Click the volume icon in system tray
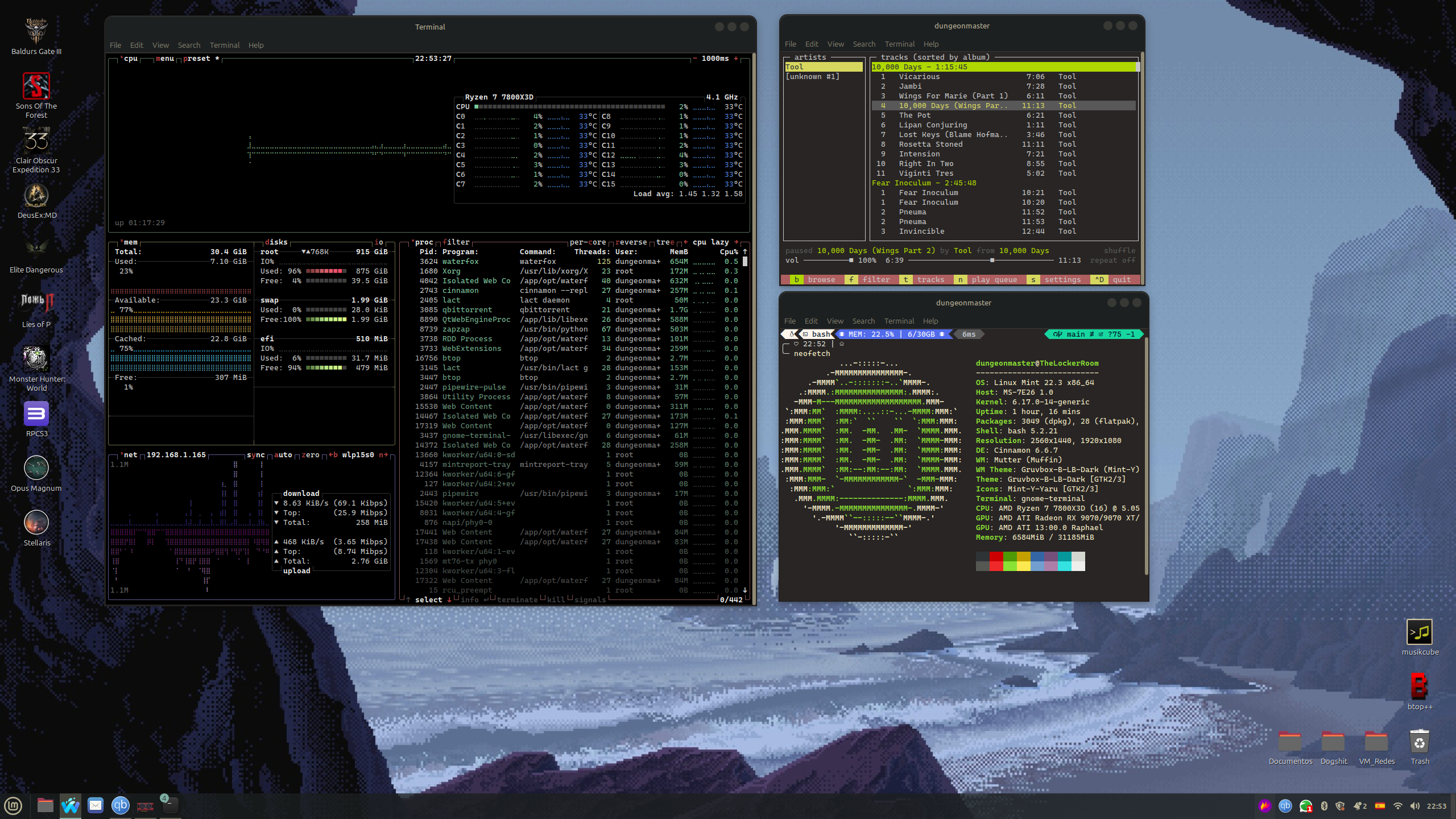Screen dimensions: 1456x819 (x=1415, y=806)
